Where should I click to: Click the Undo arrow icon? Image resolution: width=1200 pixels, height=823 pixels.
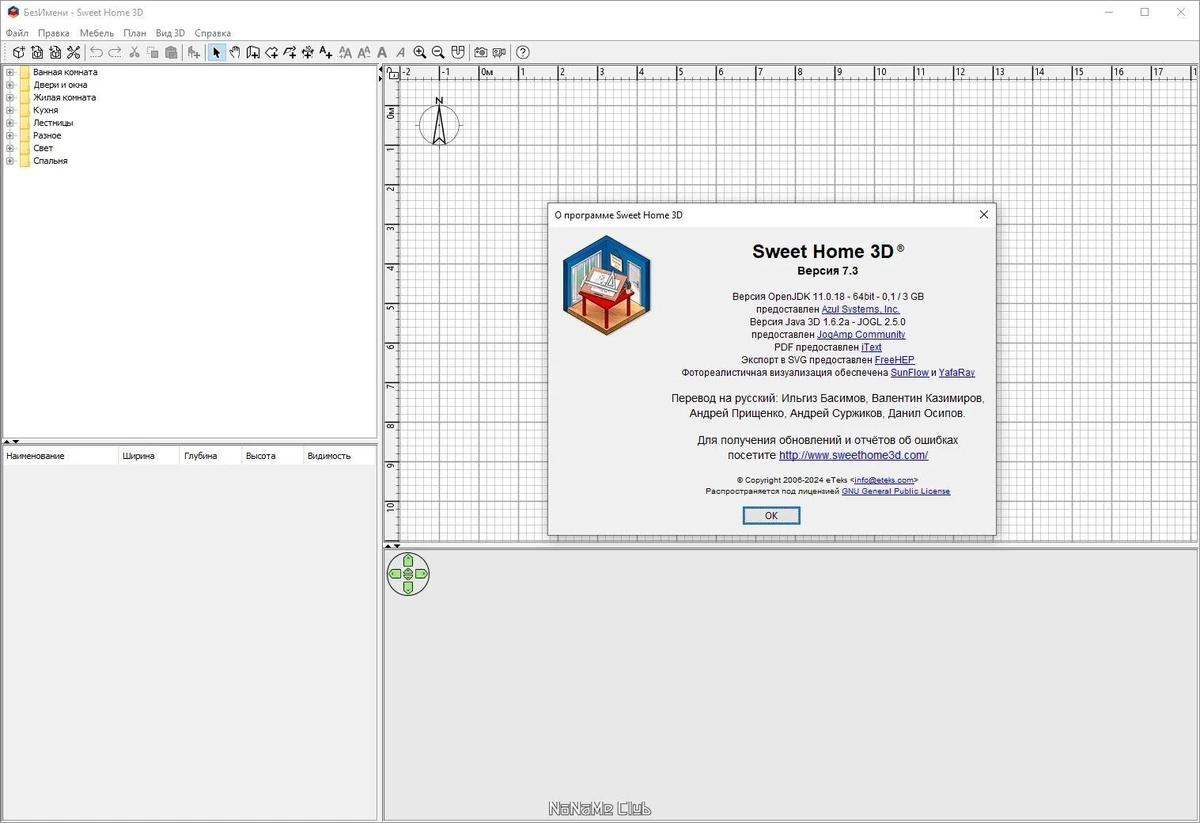[x=96, y=52]
